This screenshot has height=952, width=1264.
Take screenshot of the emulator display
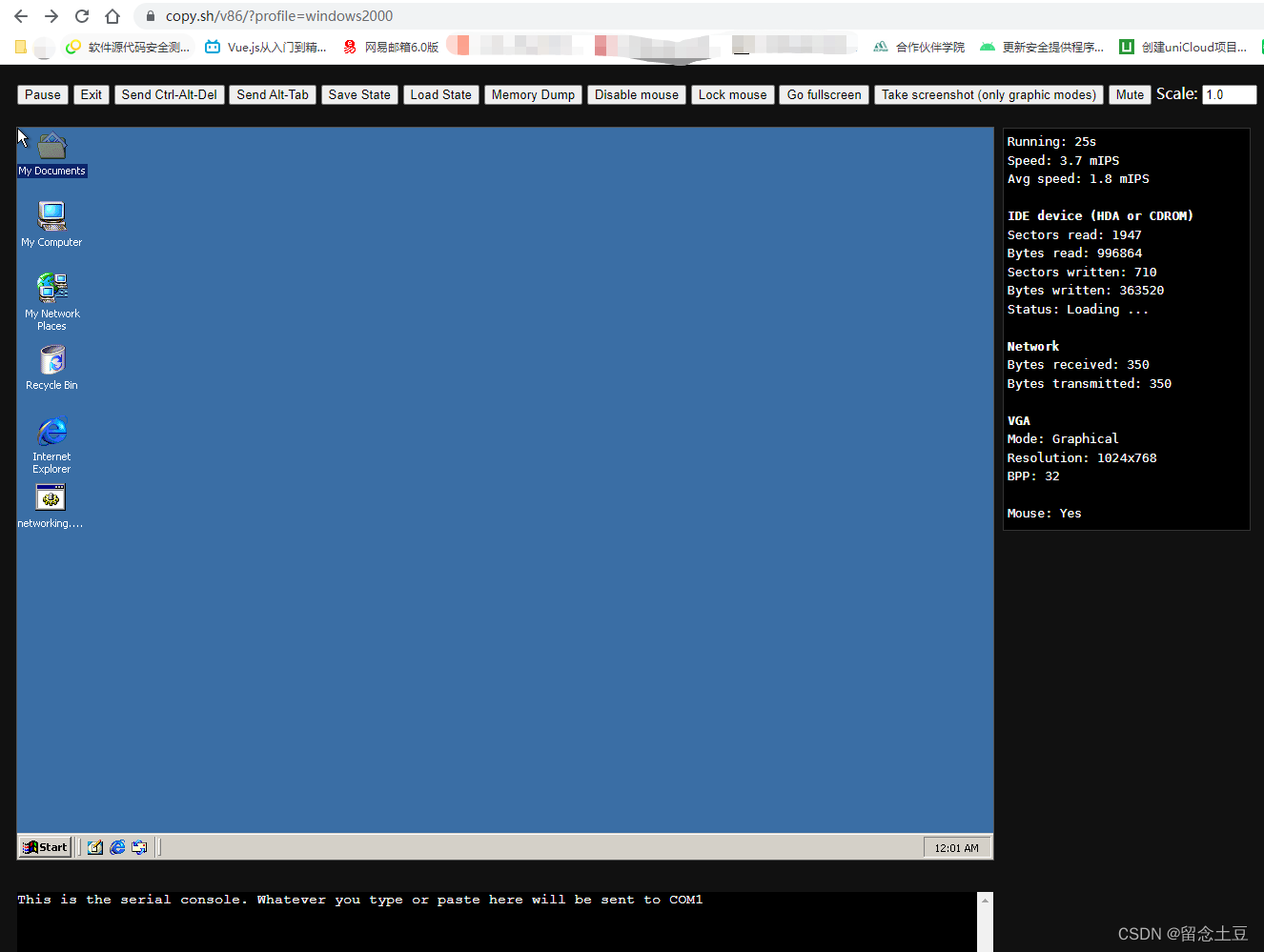989,94
